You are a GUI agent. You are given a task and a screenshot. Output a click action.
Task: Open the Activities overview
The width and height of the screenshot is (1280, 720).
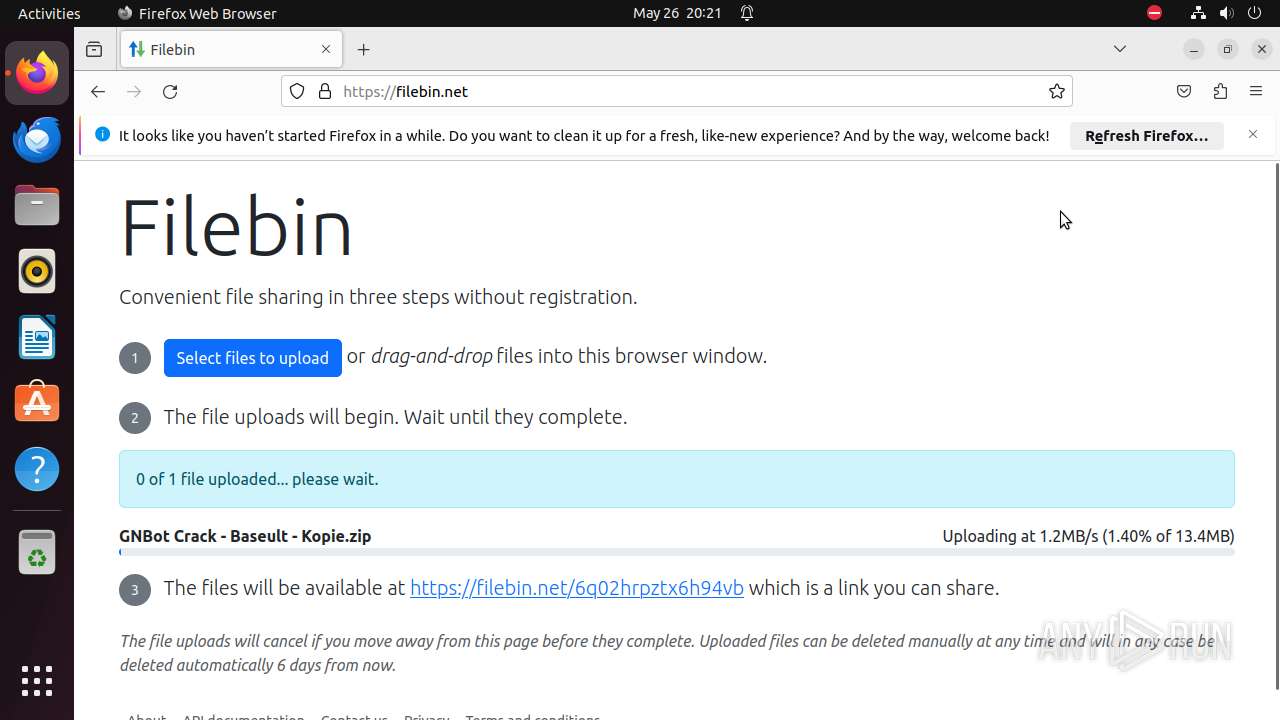49,13
